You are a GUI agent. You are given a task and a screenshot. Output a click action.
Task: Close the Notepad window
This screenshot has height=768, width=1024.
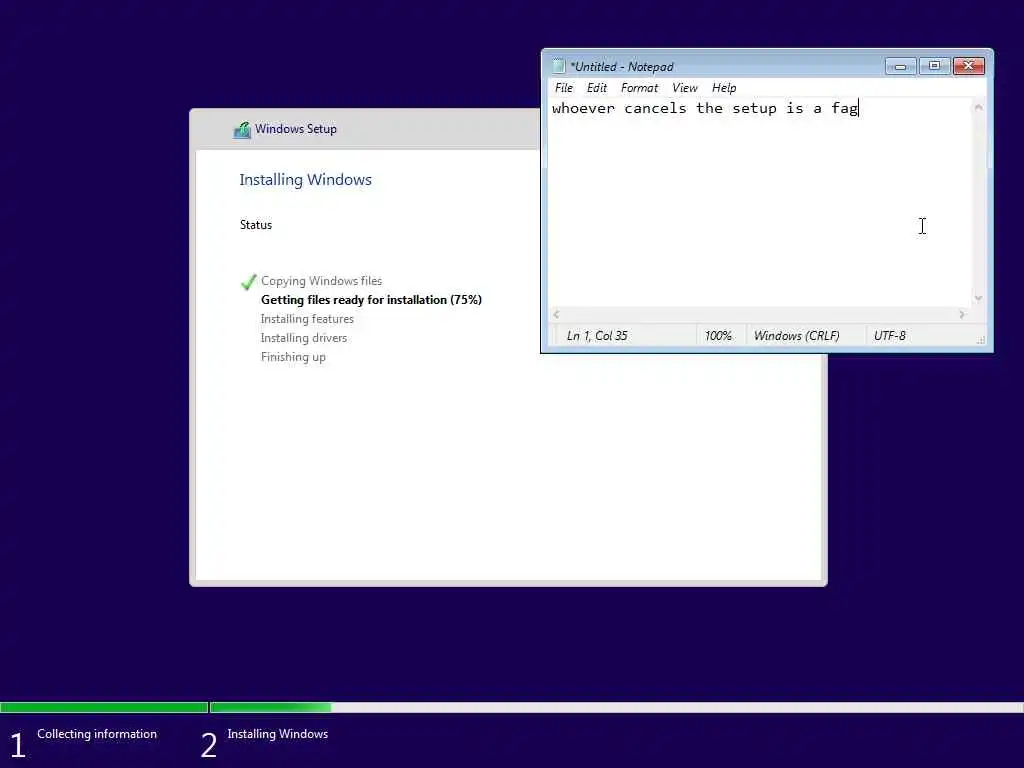click(x=968, y=66)
